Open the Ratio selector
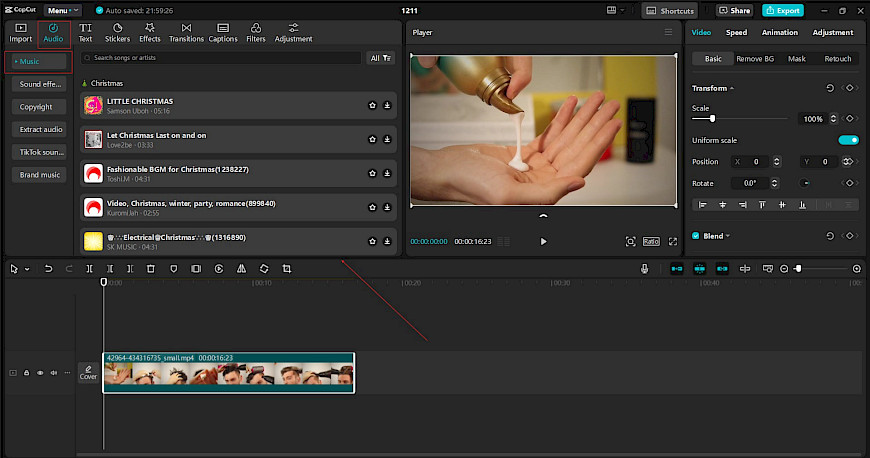Screen dimensions: 870x458 (651, 241)
